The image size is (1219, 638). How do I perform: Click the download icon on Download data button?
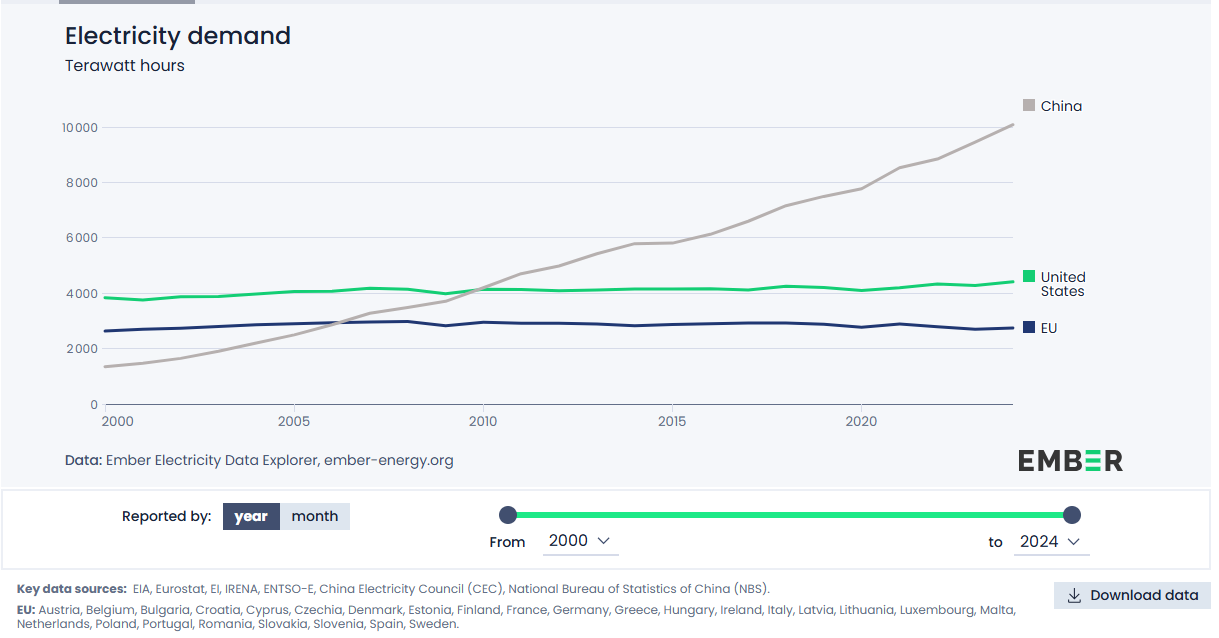pos(1074,595)
